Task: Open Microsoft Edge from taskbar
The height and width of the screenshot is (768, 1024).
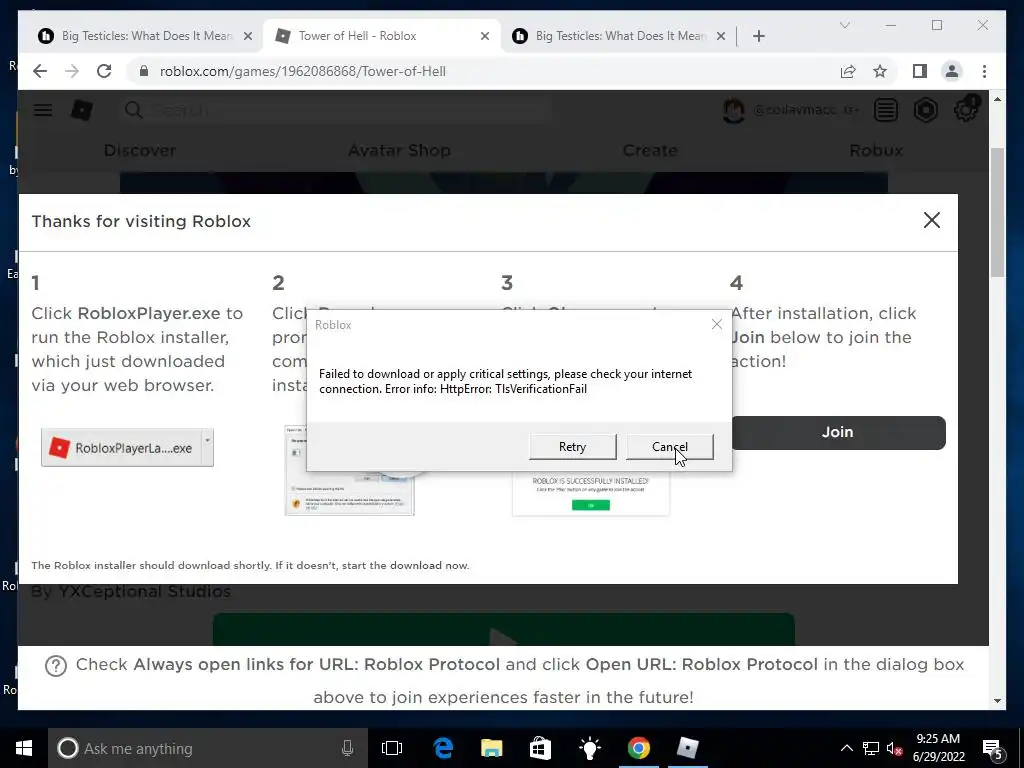Action: (x=443, y=748)
